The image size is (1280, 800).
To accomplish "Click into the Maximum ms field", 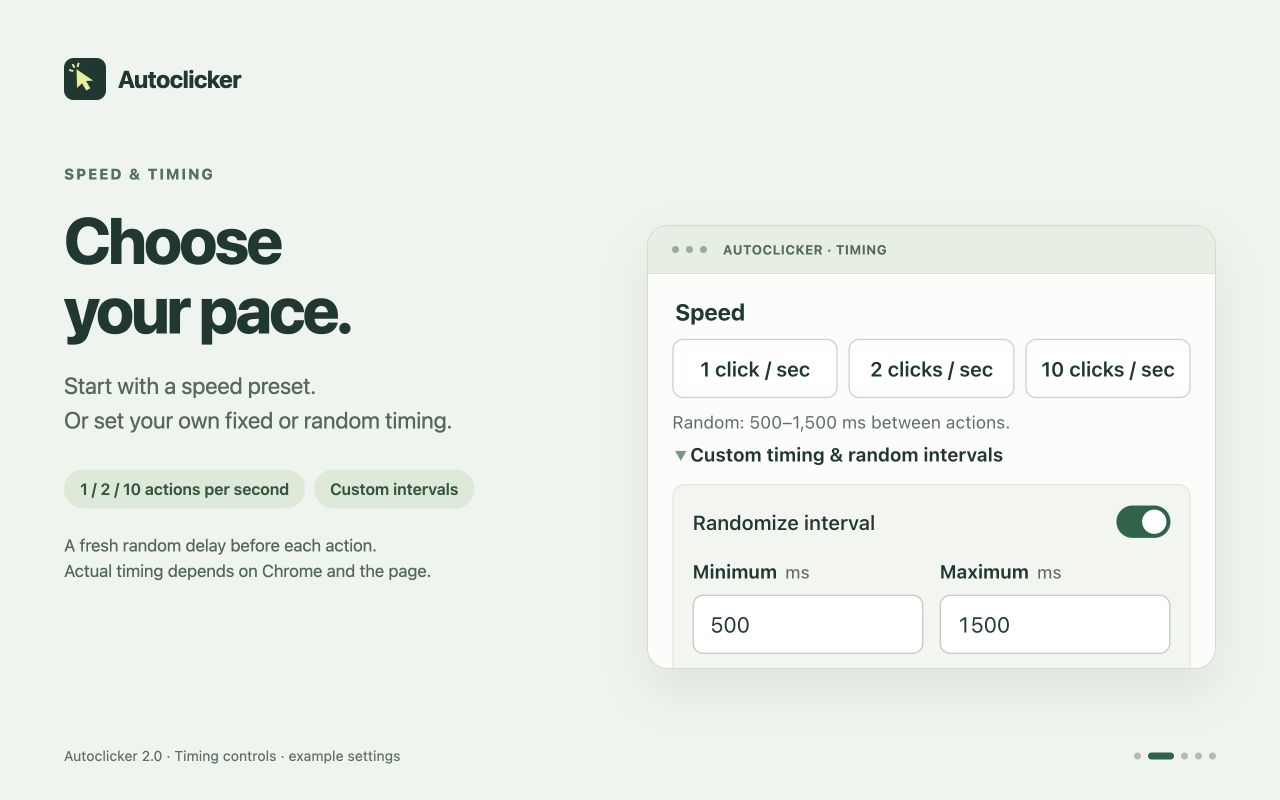I will [1055, 625].
